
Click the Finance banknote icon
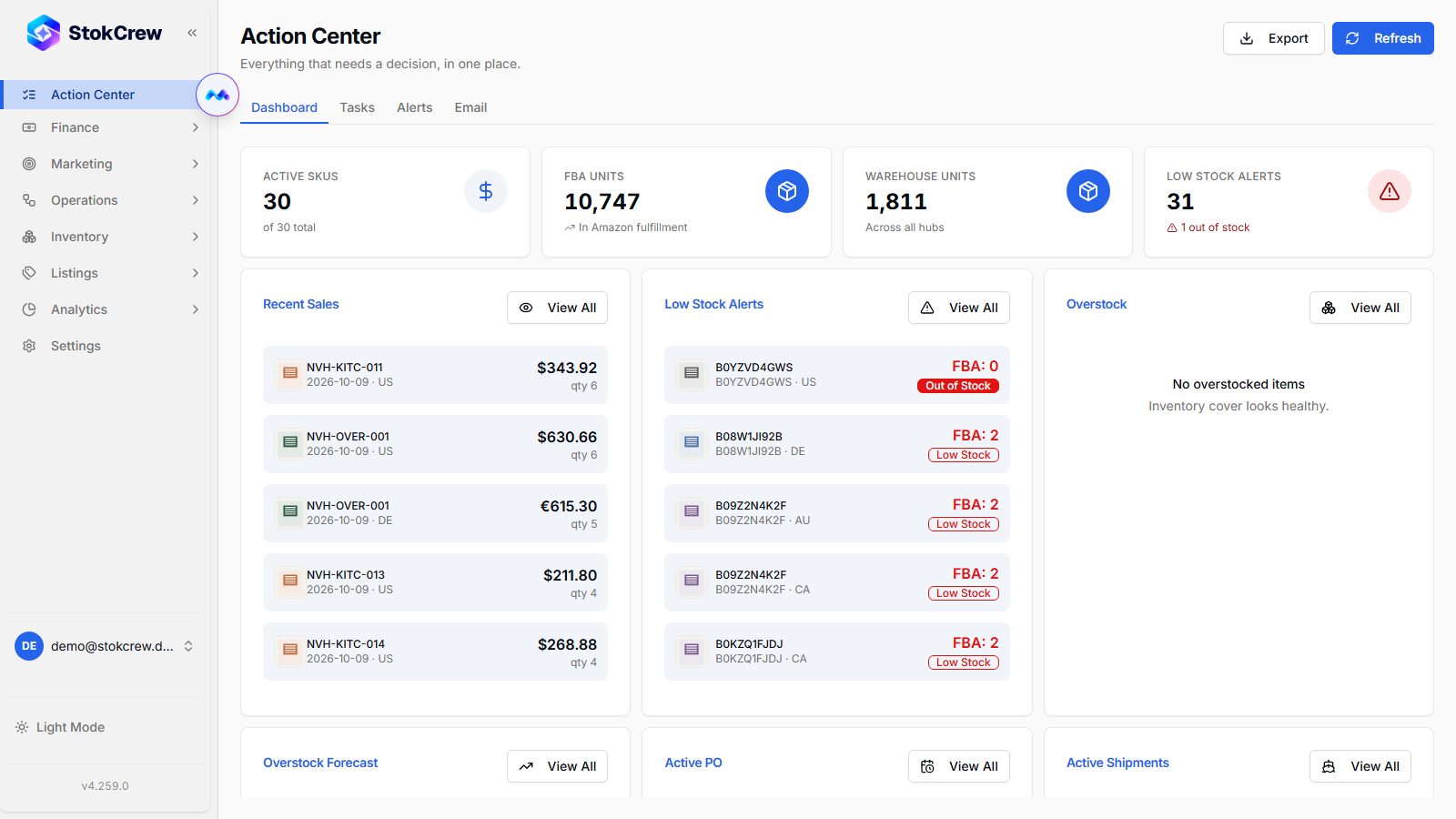pos(29,127)
